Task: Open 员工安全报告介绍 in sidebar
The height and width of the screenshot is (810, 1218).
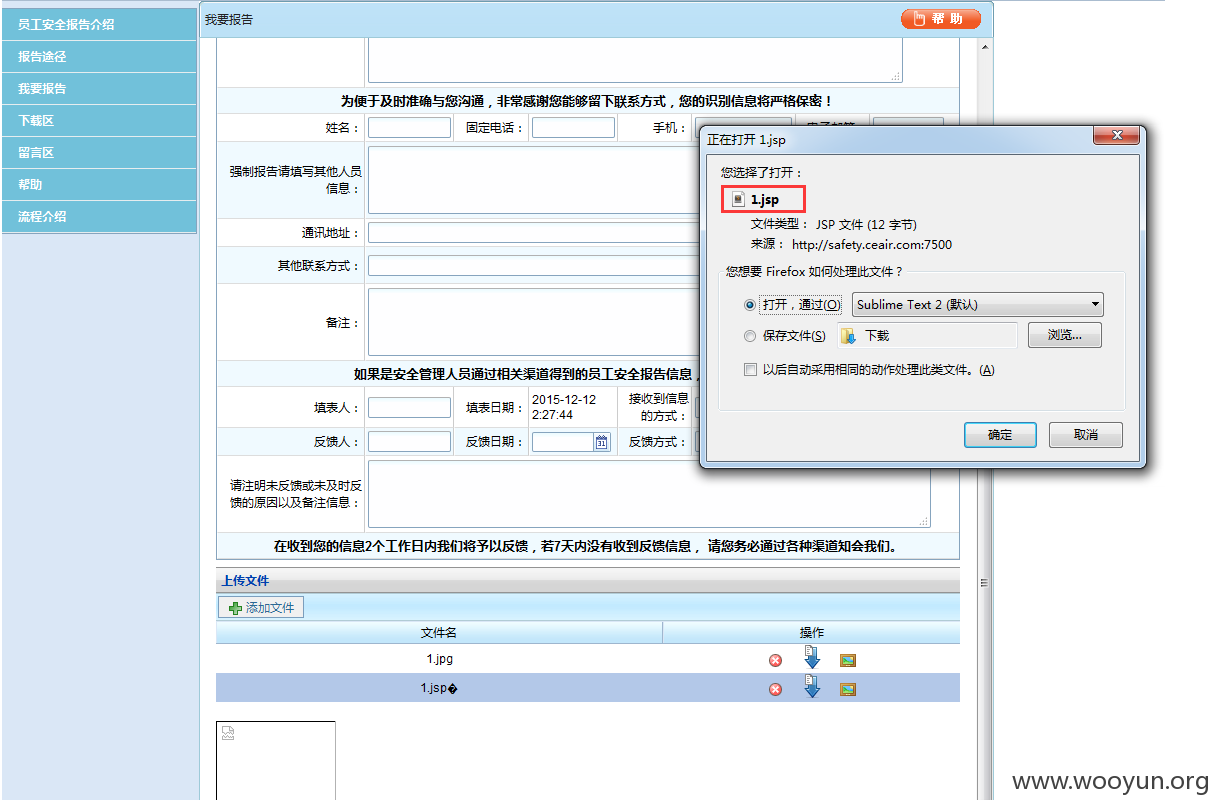Action: (x=99, y=24)
